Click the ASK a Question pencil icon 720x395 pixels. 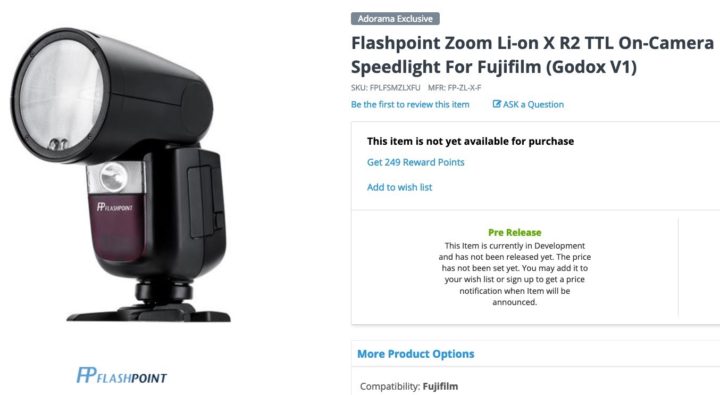(x=496, y=104)
